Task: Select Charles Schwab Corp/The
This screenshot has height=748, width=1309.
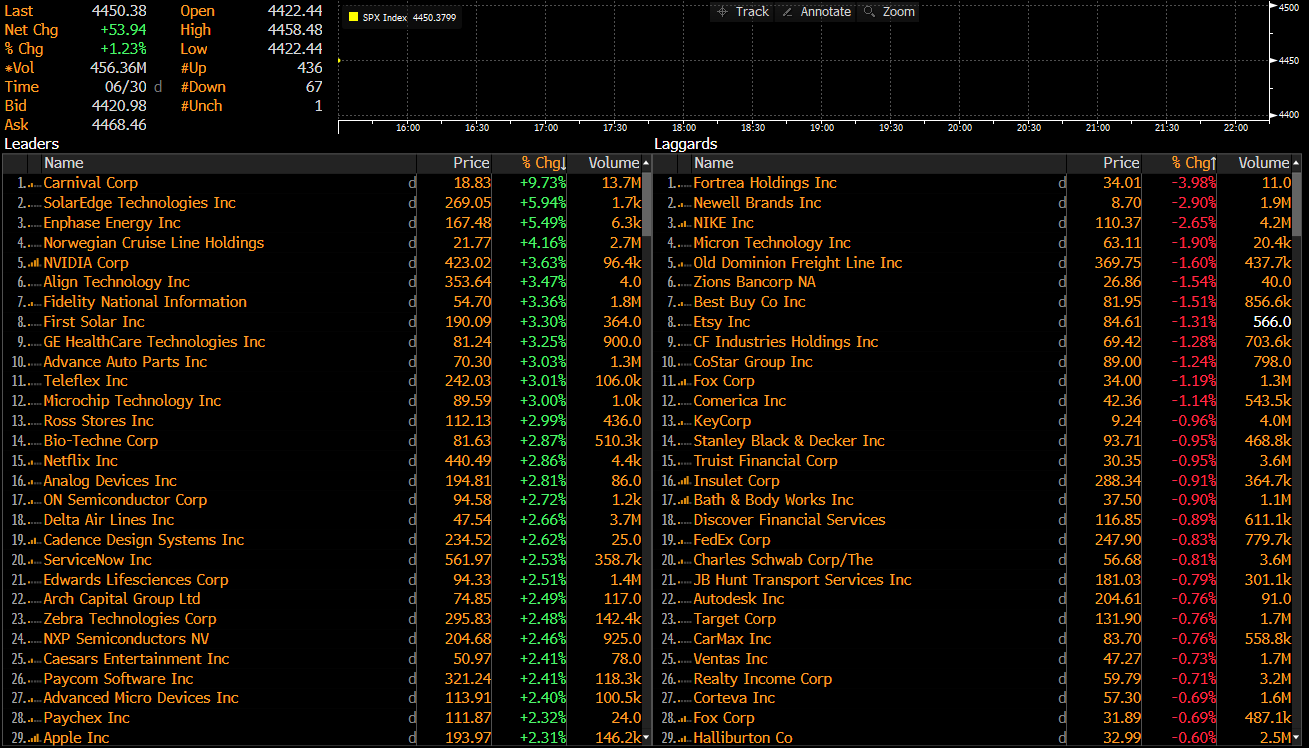Action: 783,560
